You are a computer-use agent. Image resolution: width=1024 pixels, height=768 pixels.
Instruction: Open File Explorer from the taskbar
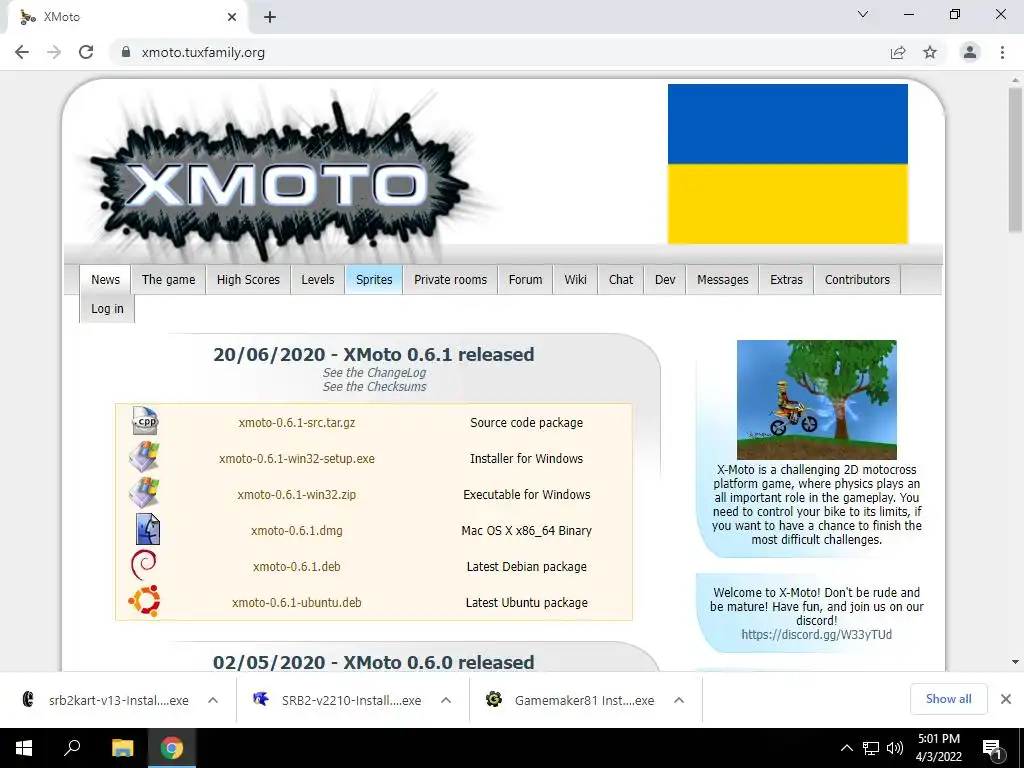coord(122,748)
